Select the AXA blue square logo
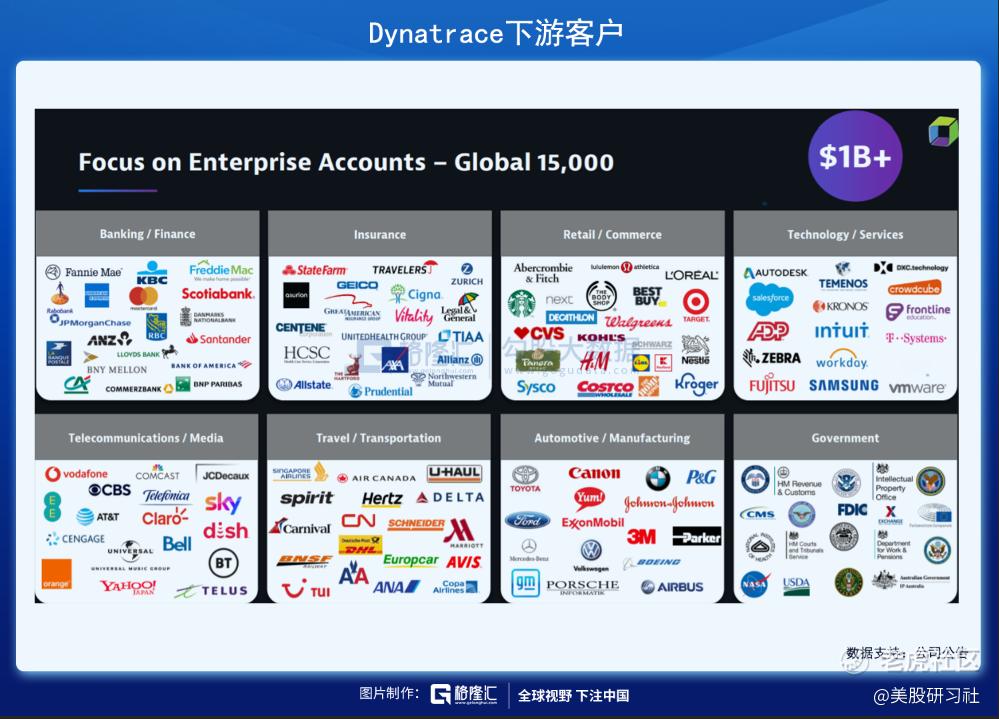 tap(394, 360)
